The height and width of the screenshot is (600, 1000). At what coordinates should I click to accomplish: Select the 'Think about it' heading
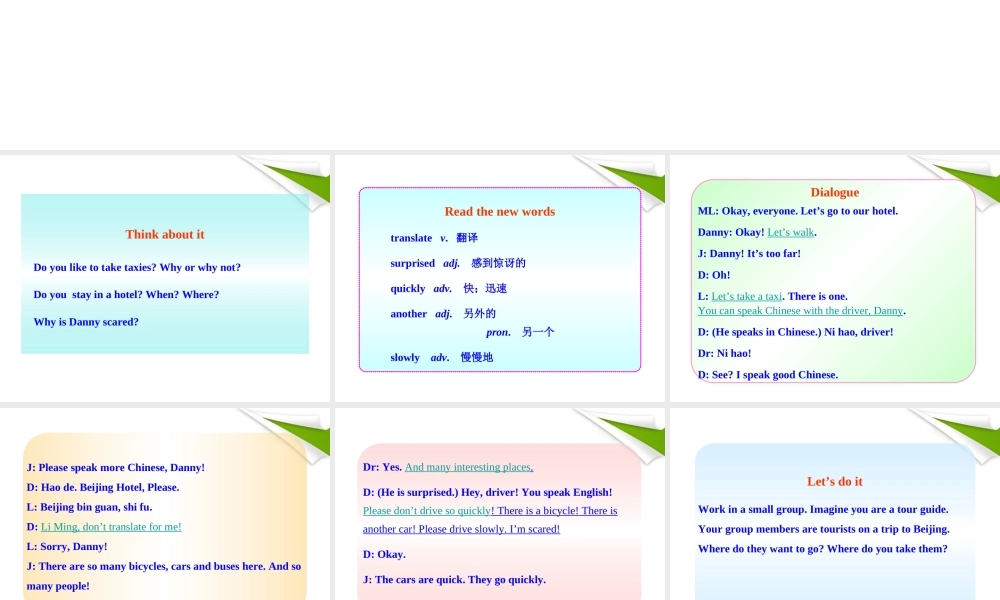[x=165, y=234]
